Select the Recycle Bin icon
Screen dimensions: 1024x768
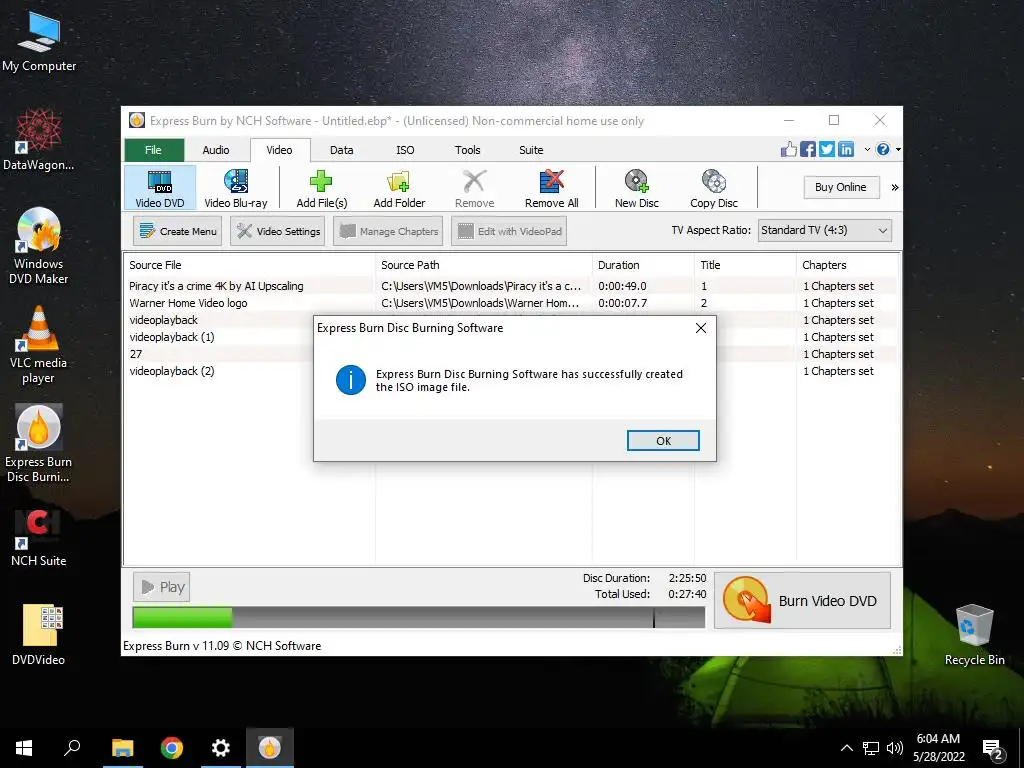click(974, 635)
